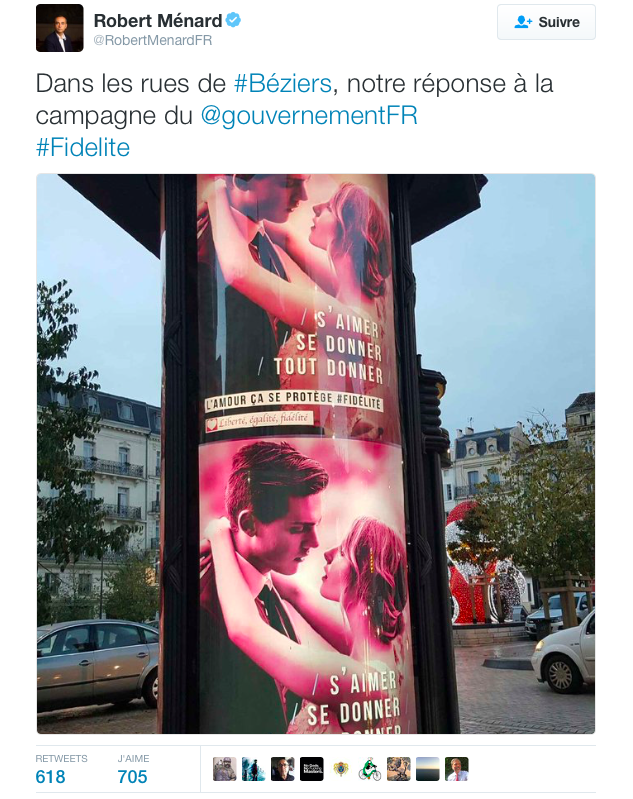This screenshot has height=799, width=633.
Task: Open Robert Ménard's profile picture
Action: click(x=60, y=28)
